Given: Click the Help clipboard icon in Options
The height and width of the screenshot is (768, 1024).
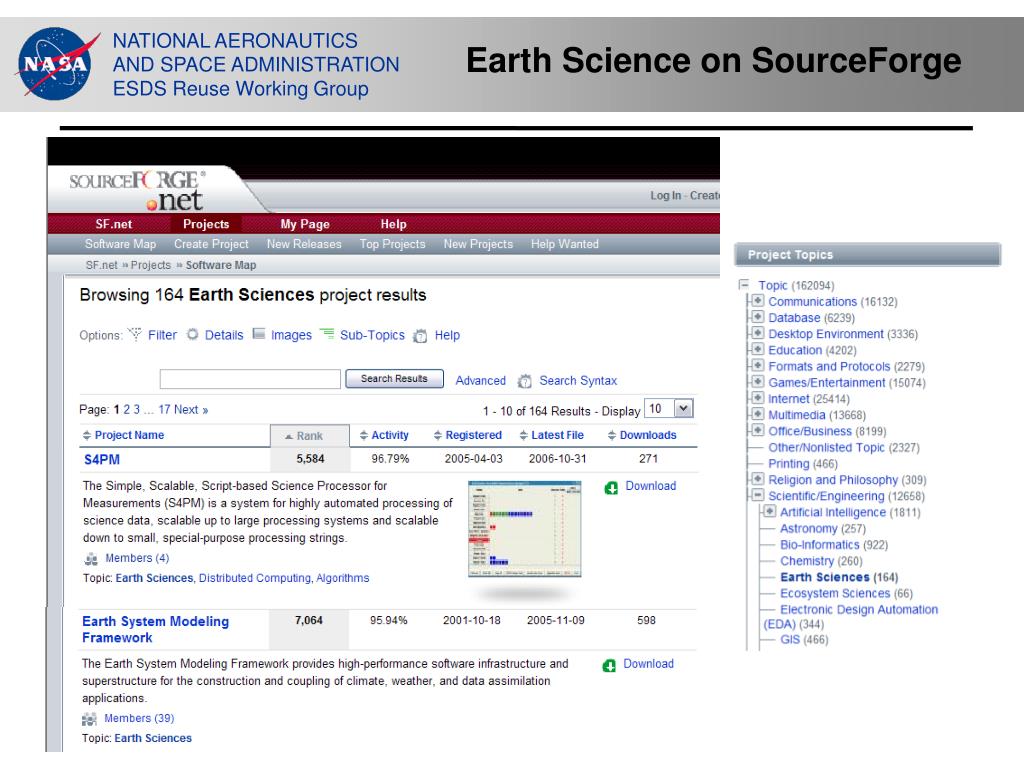Looking at the screenshot, I should point(421,336).
